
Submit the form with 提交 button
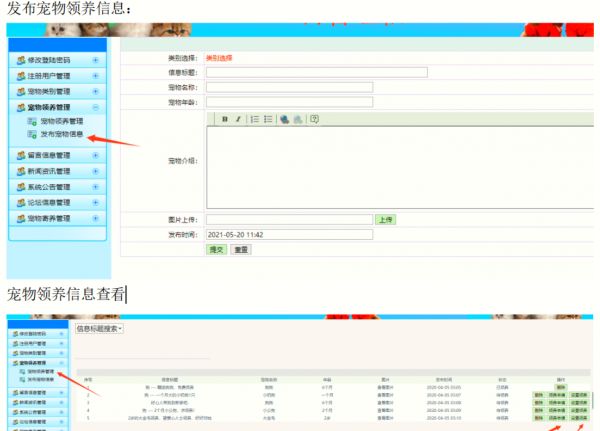(216, 250)
